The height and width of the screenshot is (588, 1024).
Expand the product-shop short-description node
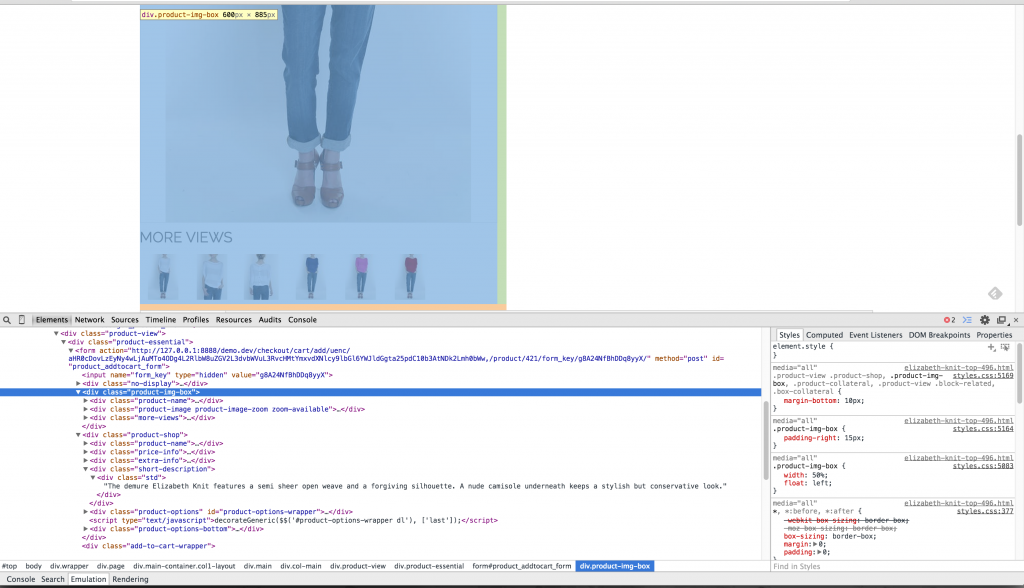tap(87, 468)
